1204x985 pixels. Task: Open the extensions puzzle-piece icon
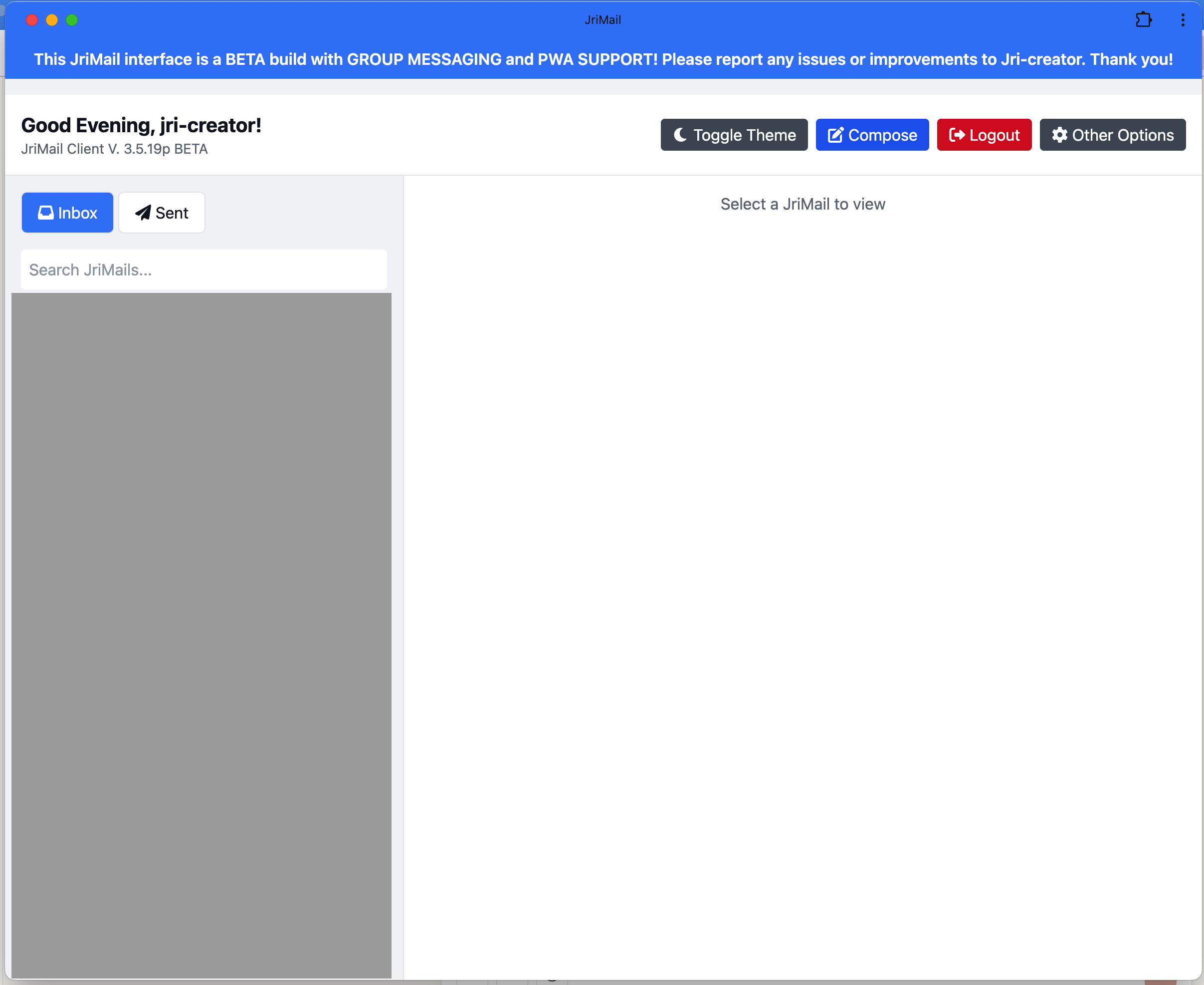(1143, 20)
